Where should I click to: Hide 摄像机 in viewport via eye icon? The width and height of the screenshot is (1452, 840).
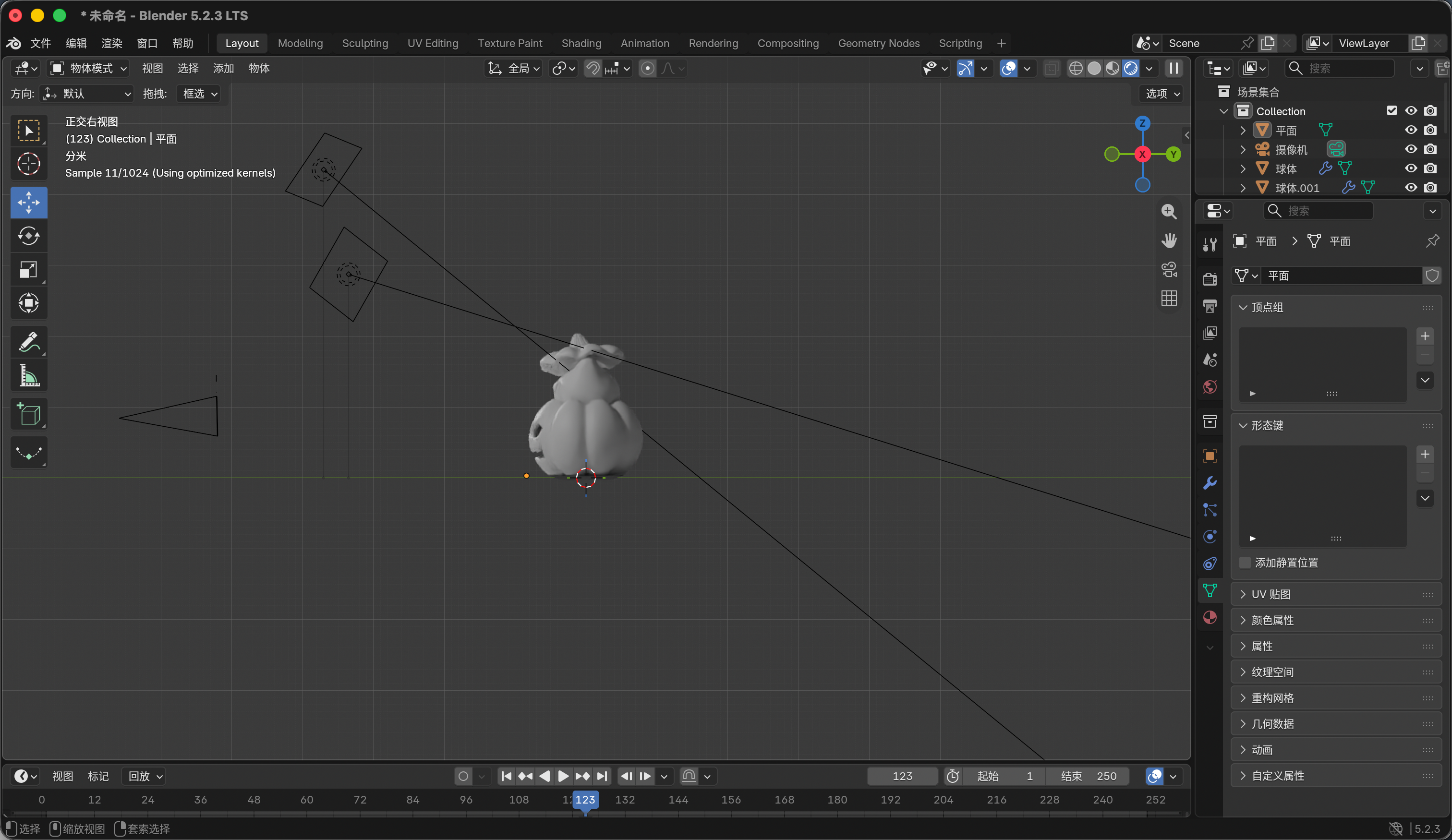pyautogui.click(x=1411, y=149)
